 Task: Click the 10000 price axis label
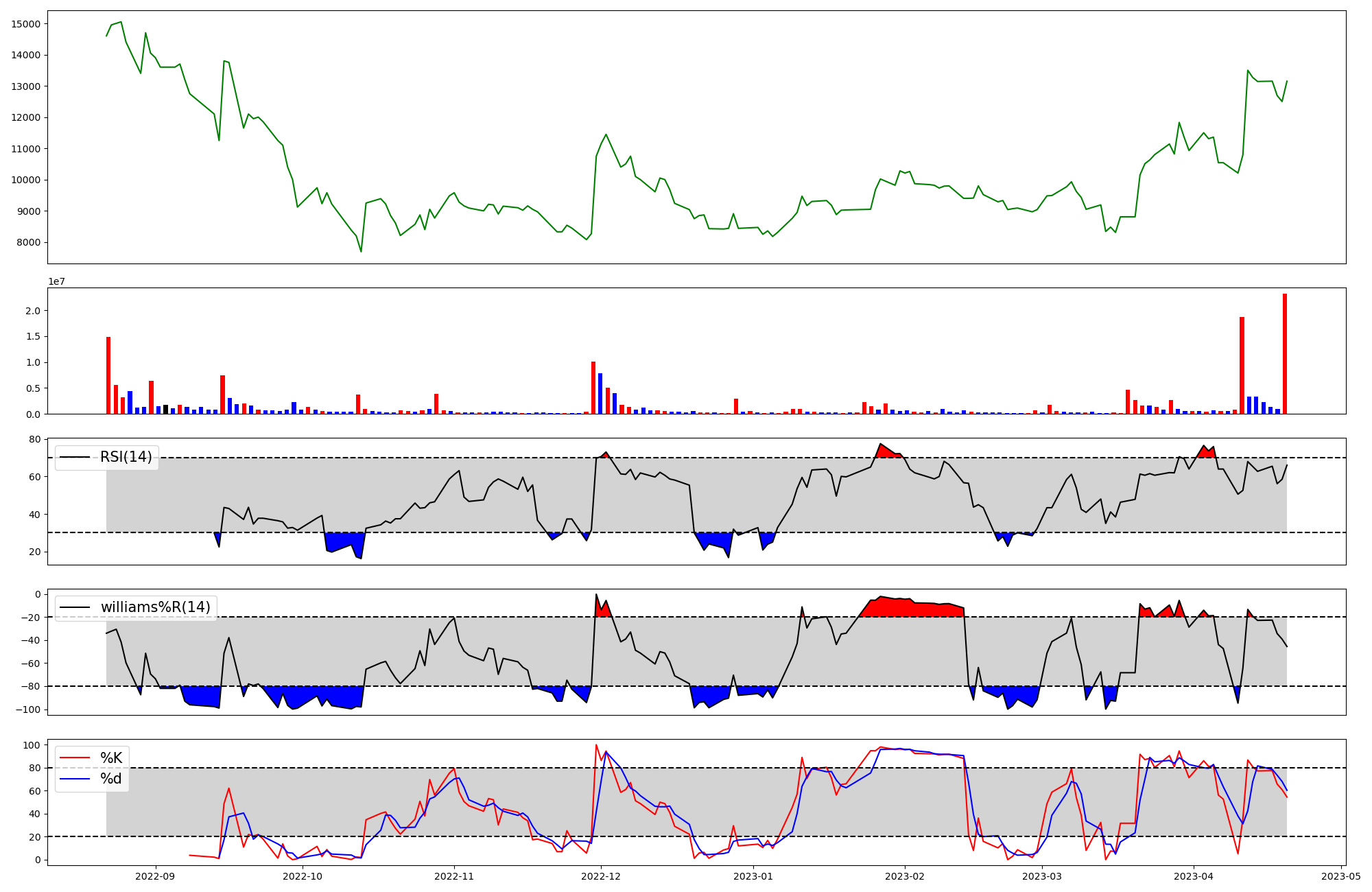27,180
